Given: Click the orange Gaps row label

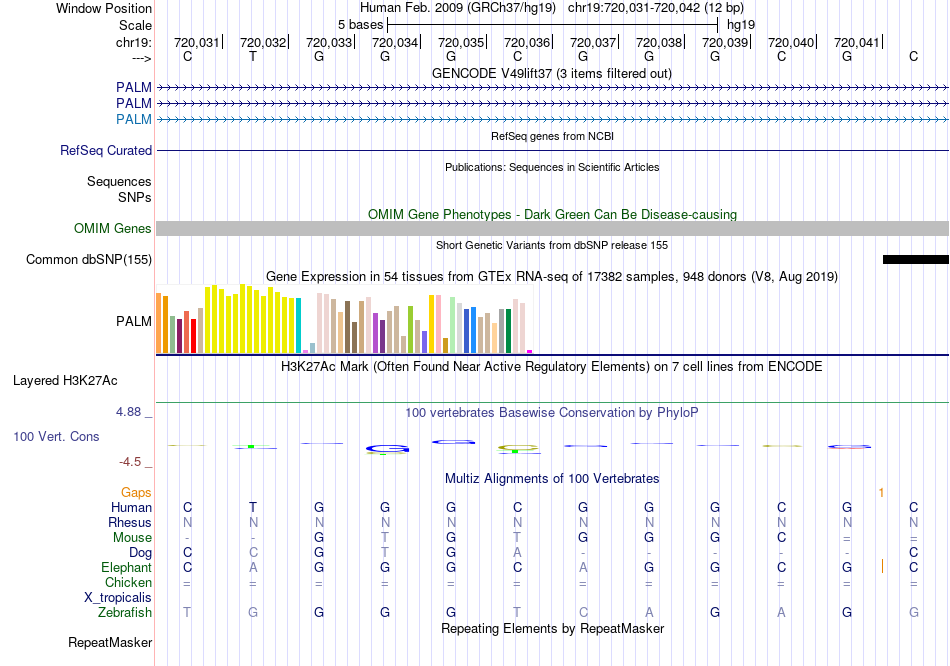Looking at the screenshot, I should click(136, 493).
